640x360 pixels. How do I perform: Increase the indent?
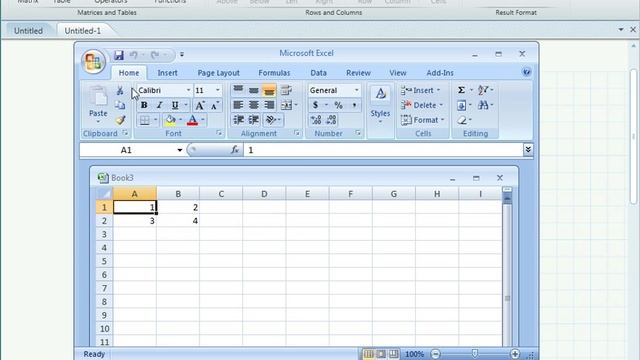coord(253,120)
